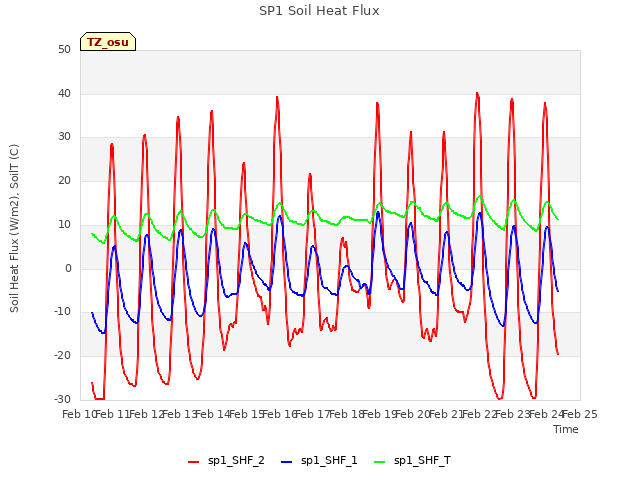Click the chart title SP1 Soil Heat Flux
Screen dimensions: 640x480
click(x=319, y=11)
